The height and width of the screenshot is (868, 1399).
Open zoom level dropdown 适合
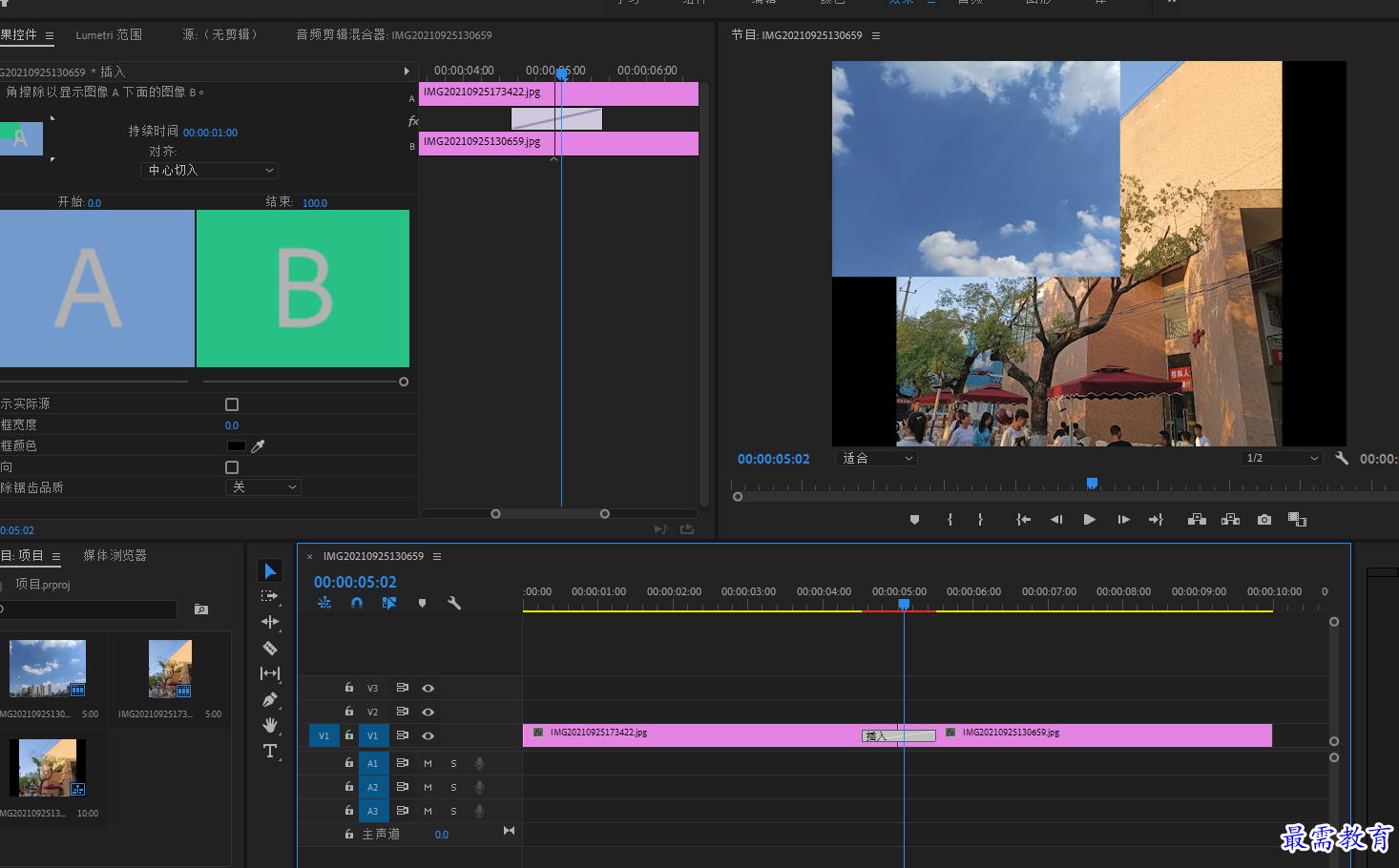point(875,458)
